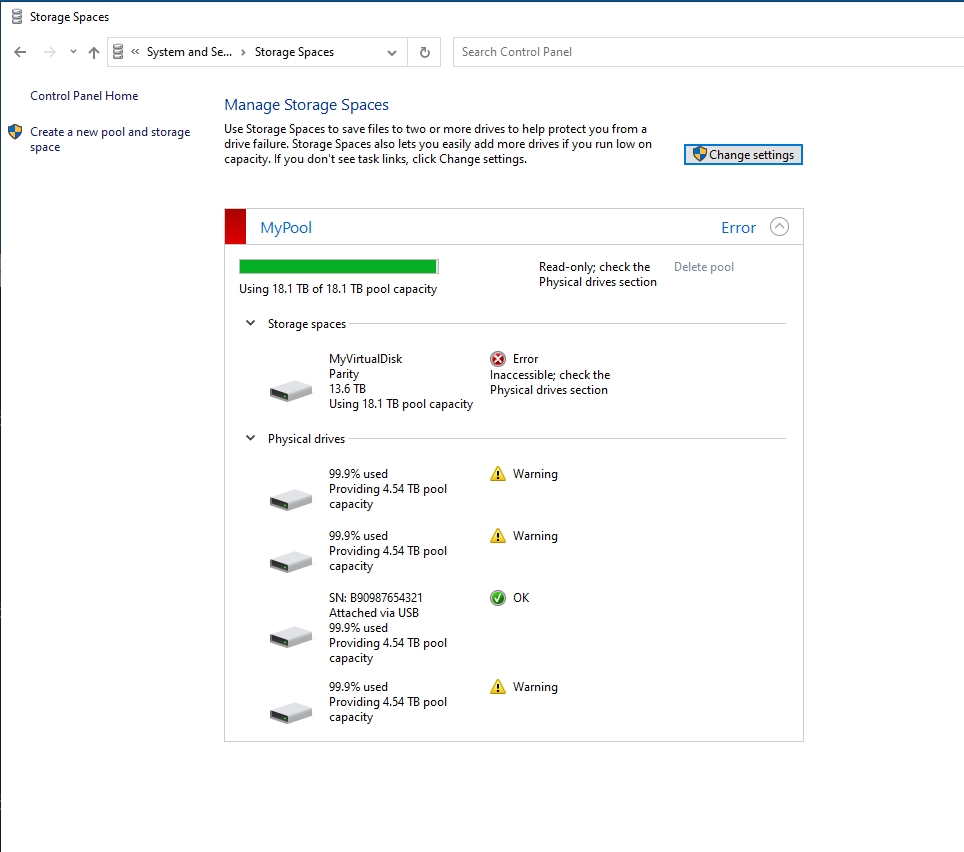964x852 pixels.
Task: Click Control Panel Home
Action: (x=84, y=95)
